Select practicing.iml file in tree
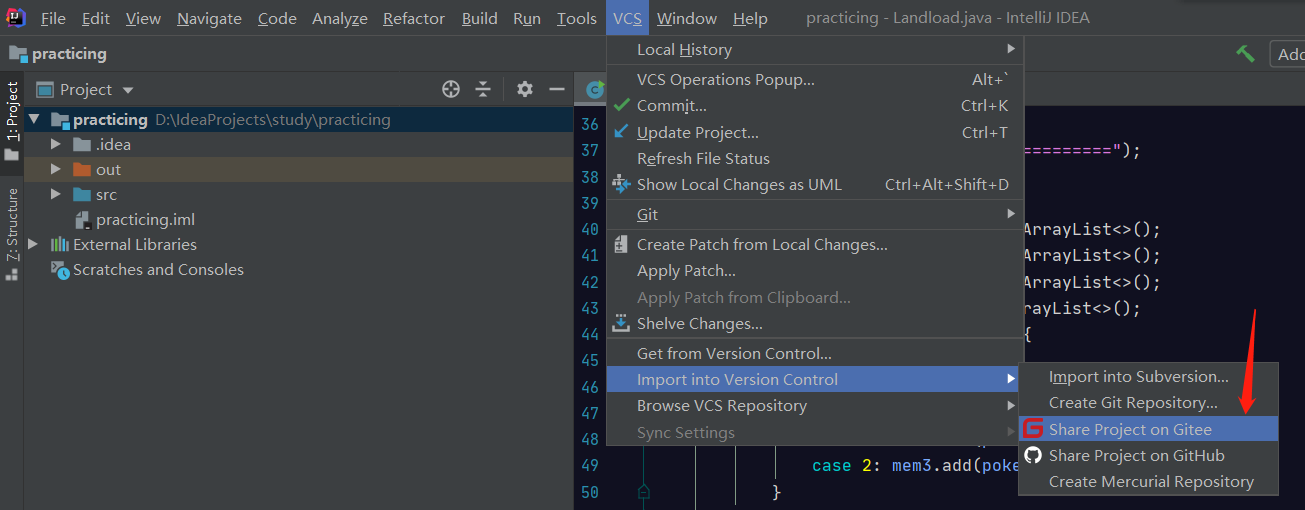The height and width of the screenshot is (510, 1305). (145, 220)
